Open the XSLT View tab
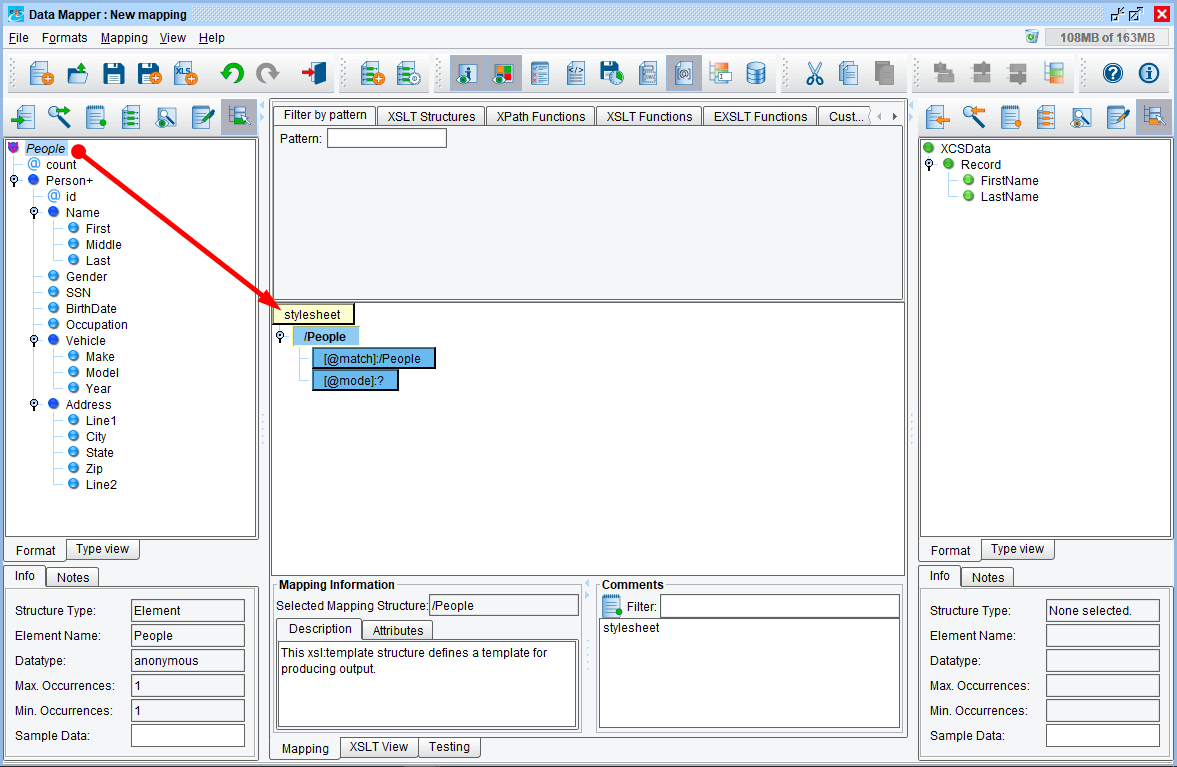This screenshot has height=767, width=1177. pyautogui.click(x=378, y=747)
